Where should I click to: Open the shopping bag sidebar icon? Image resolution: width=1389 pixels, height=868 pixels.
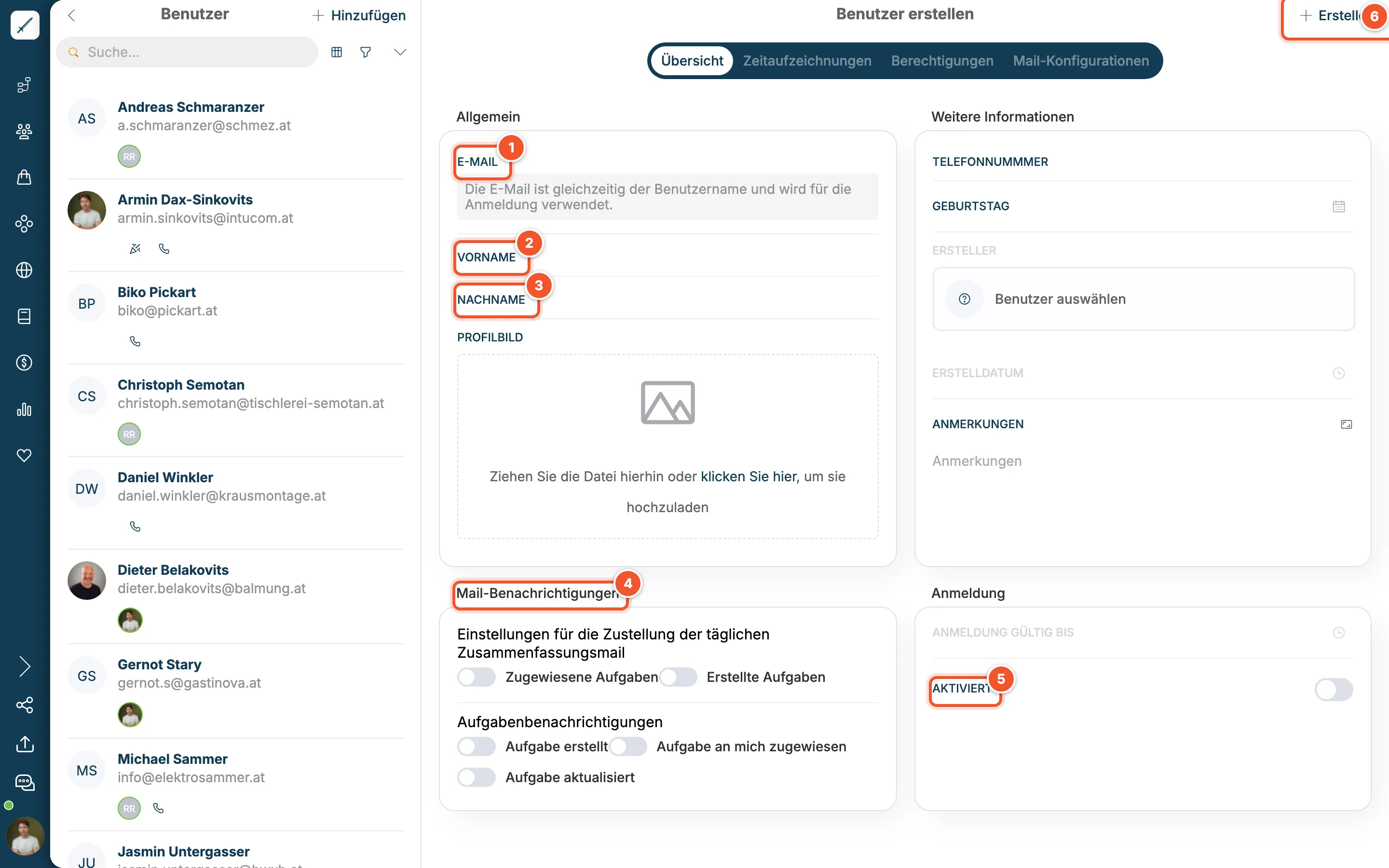click(x=24, y=177)
